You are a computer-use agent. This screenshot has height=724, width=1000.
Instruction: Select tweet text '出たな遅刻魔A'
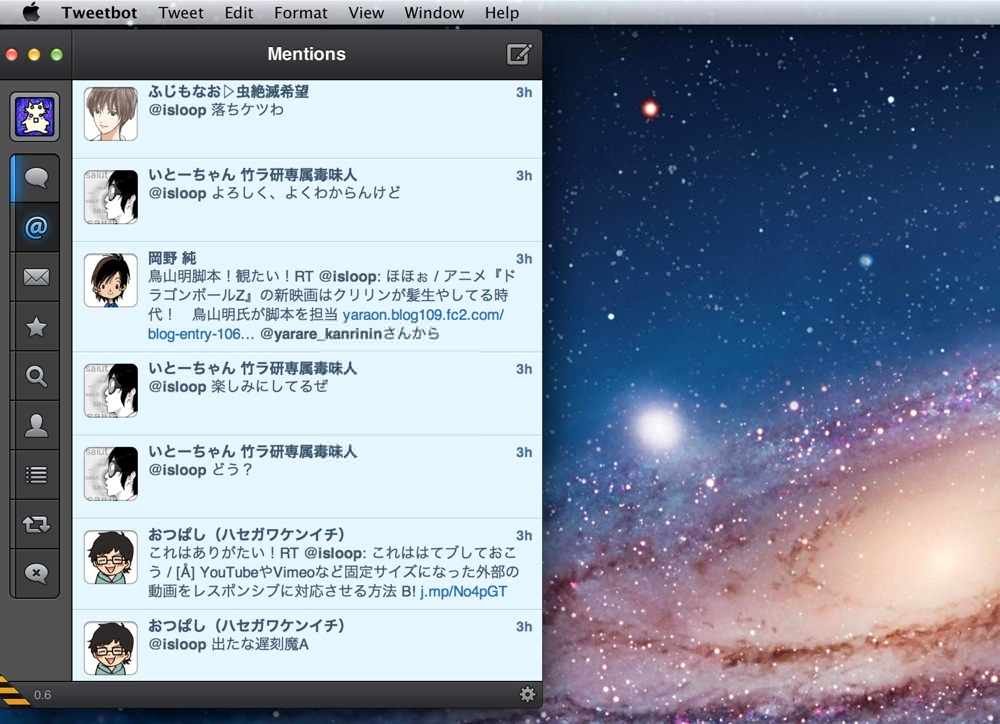[260, 644]
